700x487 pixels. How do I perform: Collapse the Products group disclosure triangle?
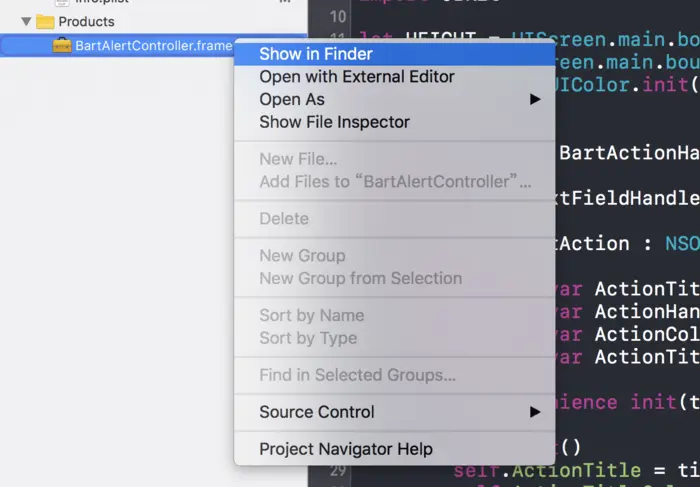pyautogui.click(x=26, y=21)
